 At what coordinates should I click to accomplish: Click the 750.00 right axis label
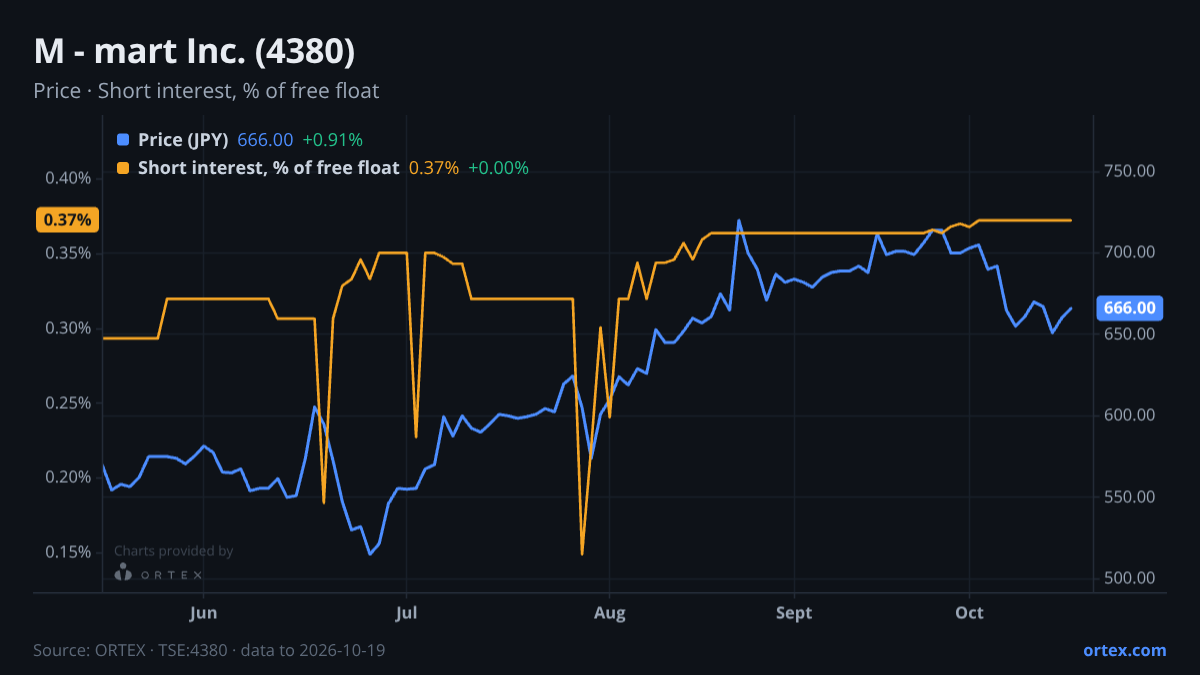[1131, 171]
